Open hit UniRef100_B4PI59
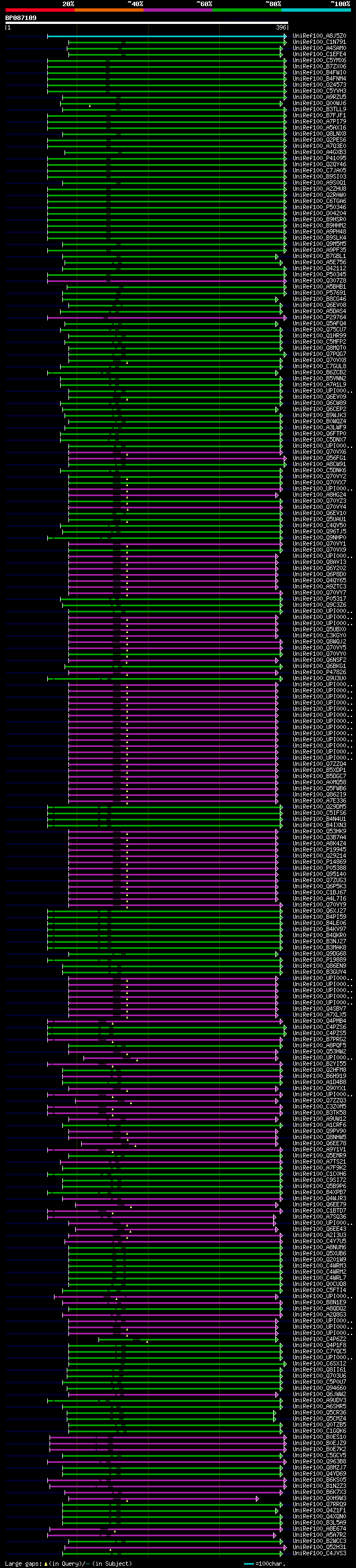The image size is (356, 1568). point(319,917)
